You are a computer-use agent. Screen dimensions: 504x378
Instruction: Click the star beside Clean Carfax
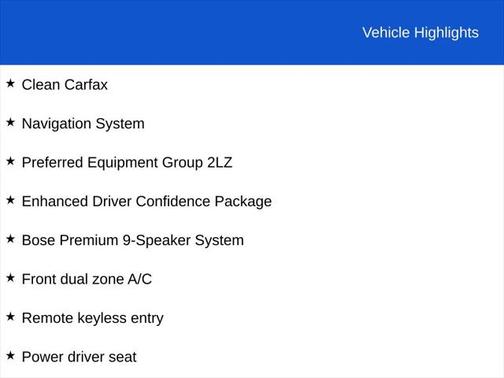10,83
